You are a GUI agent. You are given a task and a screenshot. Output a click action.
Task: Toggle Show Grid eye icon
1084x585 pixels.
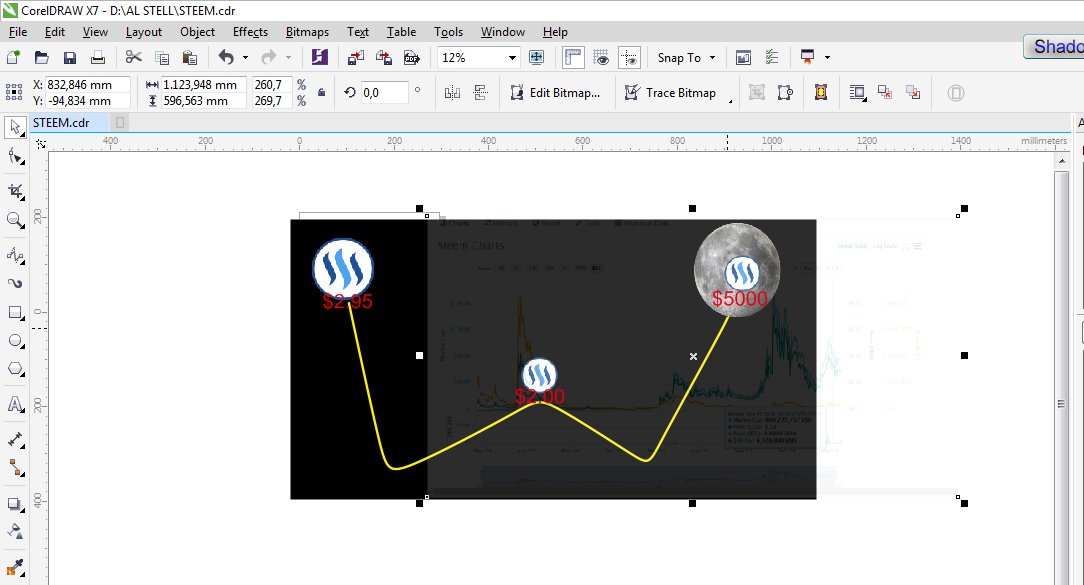601,57
